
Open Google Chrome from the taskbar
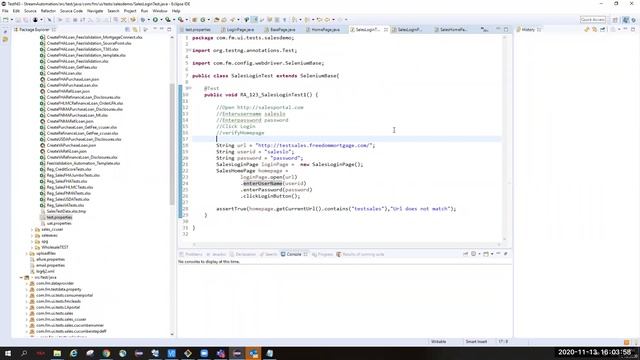pyautogui.click(x=106, y=353)
